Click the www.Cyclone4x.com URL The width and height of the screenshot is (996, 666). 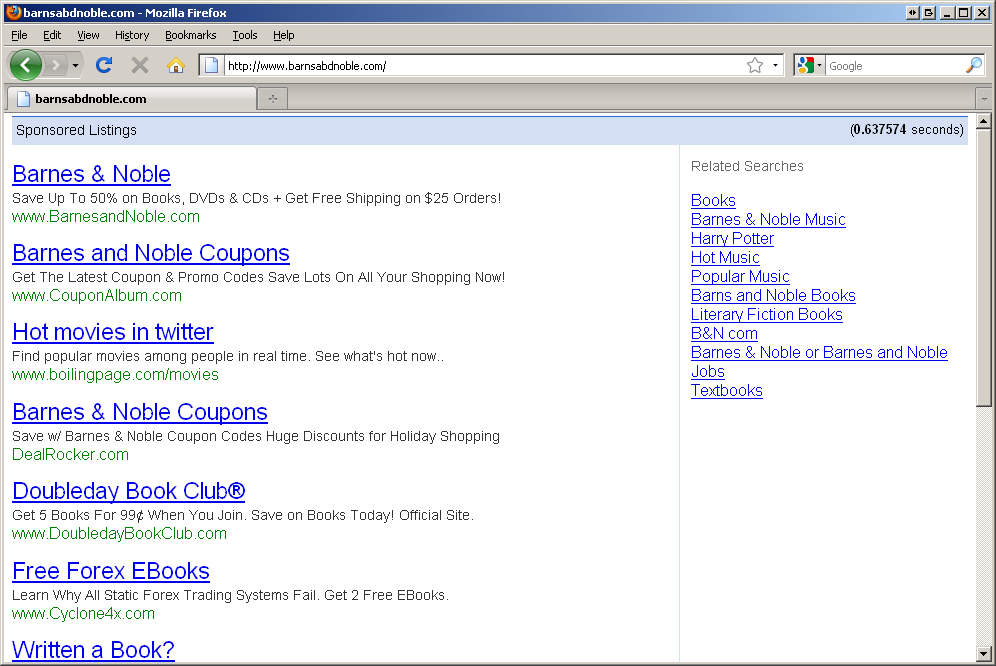pyautogui.click(x=83, y=614)
